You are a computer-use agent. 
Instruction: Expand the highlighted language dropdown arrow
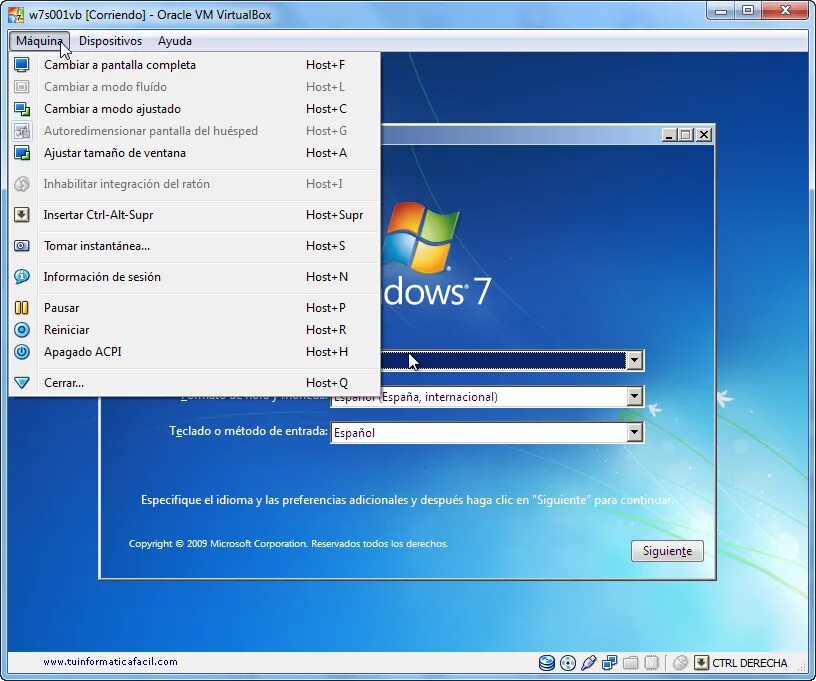coord(634,361)
